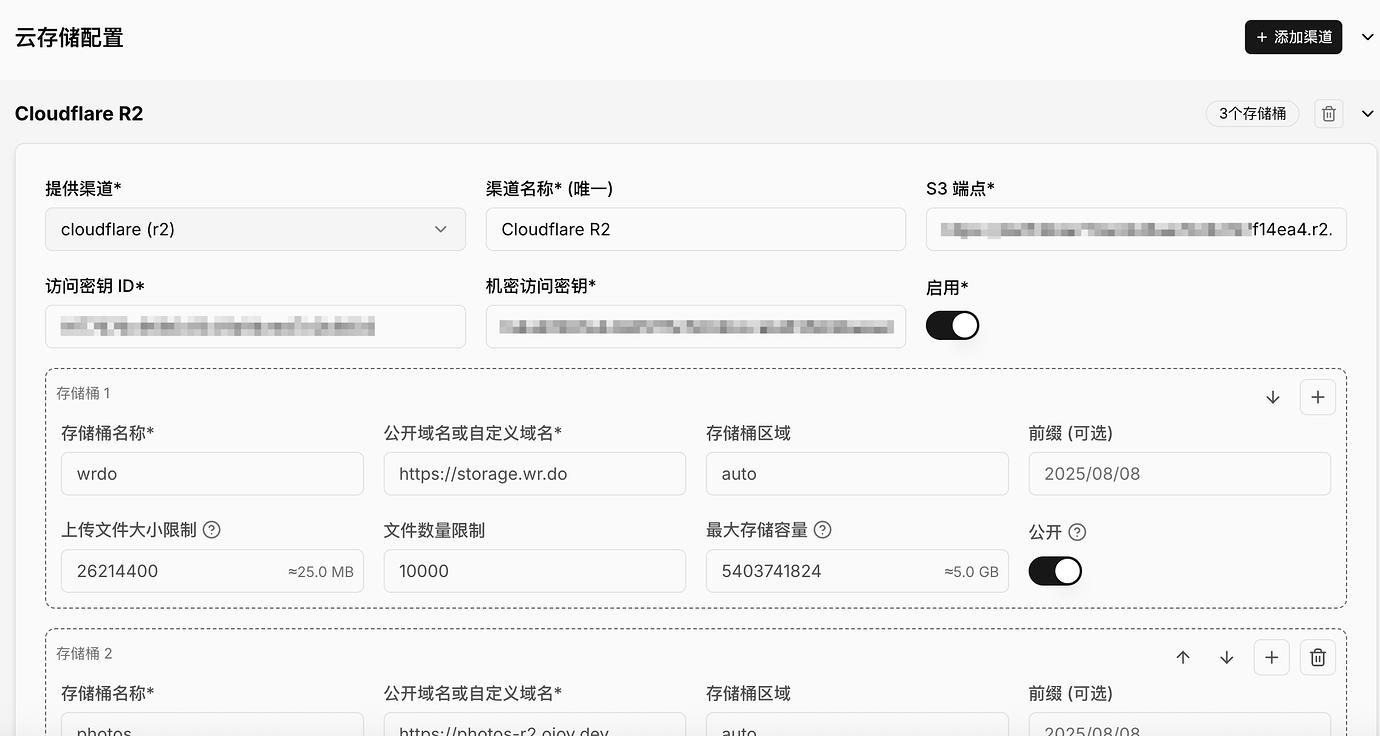Focus bucket 1 前缀 field 2025/08/08
1380x736 pixels.
[x=1179, y=474]
